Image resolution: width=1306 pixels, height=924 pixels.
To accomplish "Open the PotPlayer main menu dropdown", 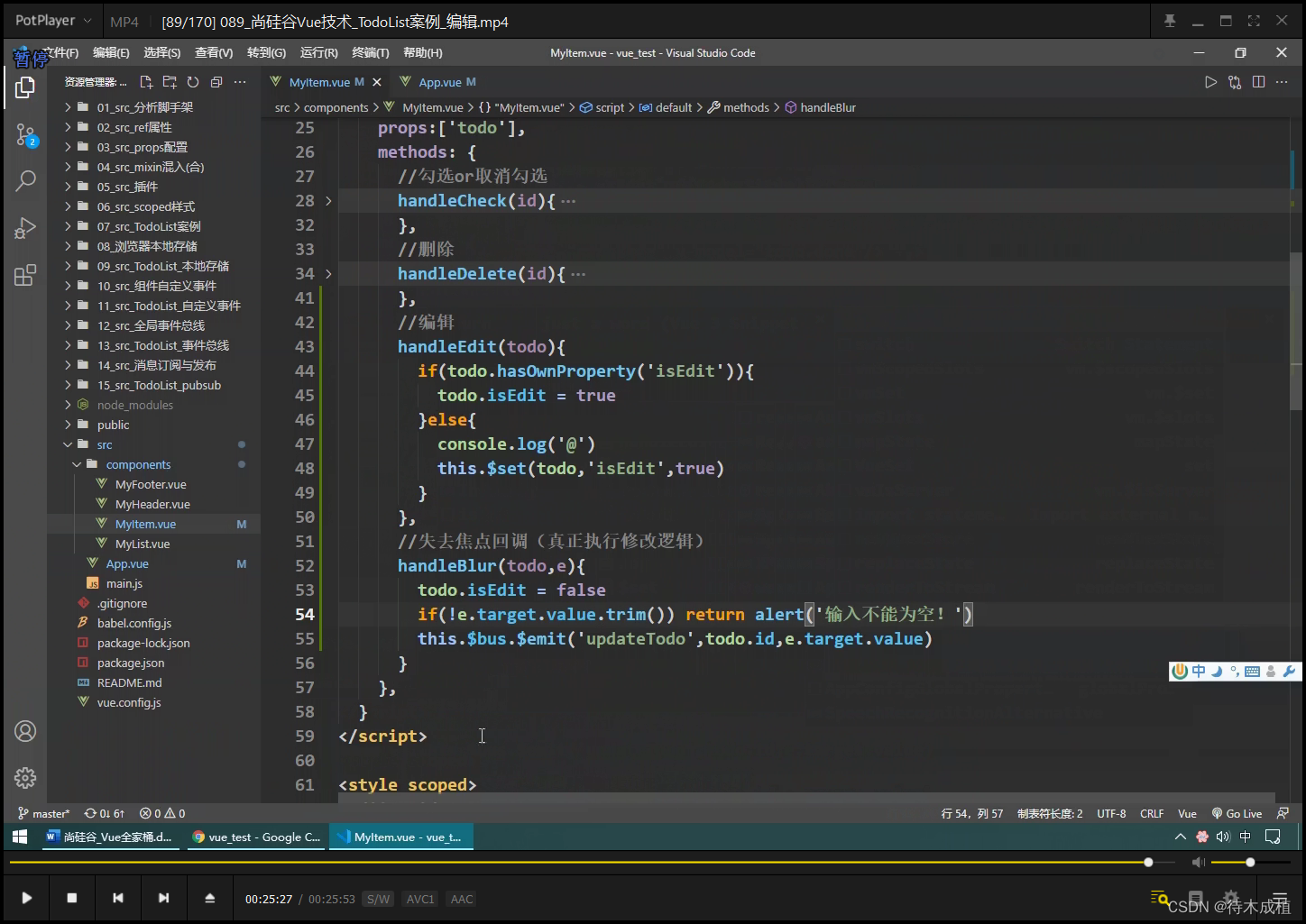I will pos(53,21).
